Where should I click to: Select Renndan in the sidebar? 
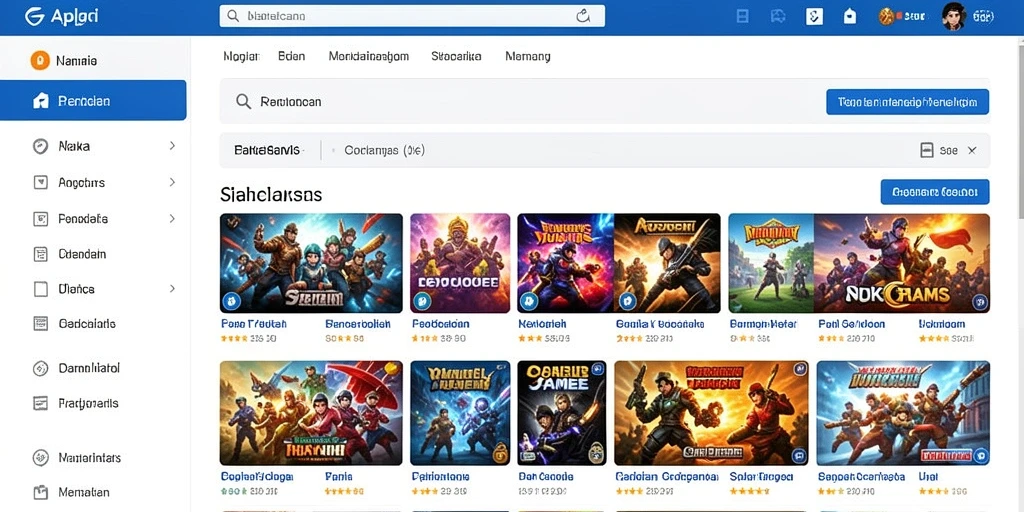pos(93,101)
